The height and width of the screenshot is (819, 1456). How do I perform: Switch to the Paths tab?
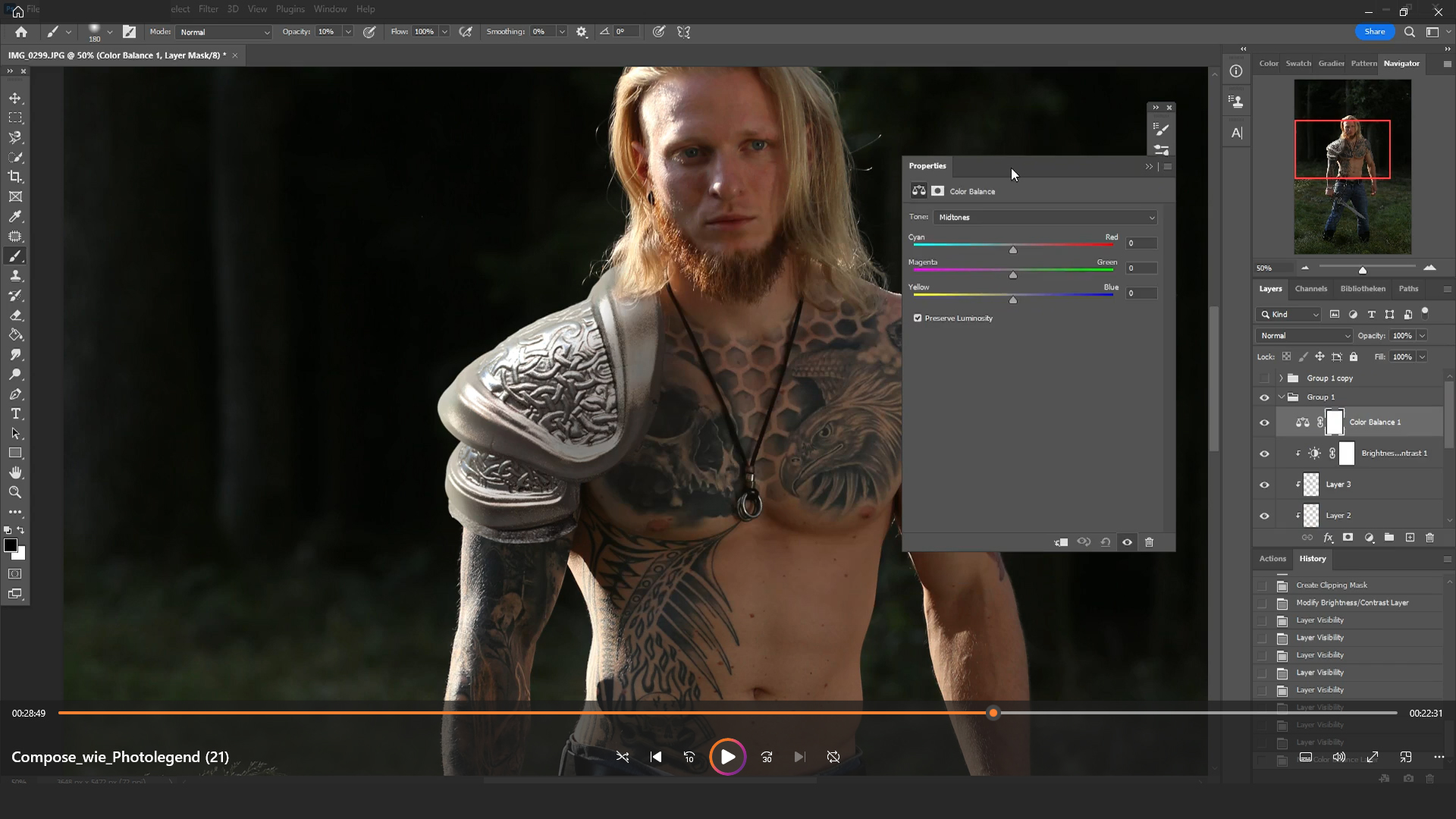point(1408,289)
